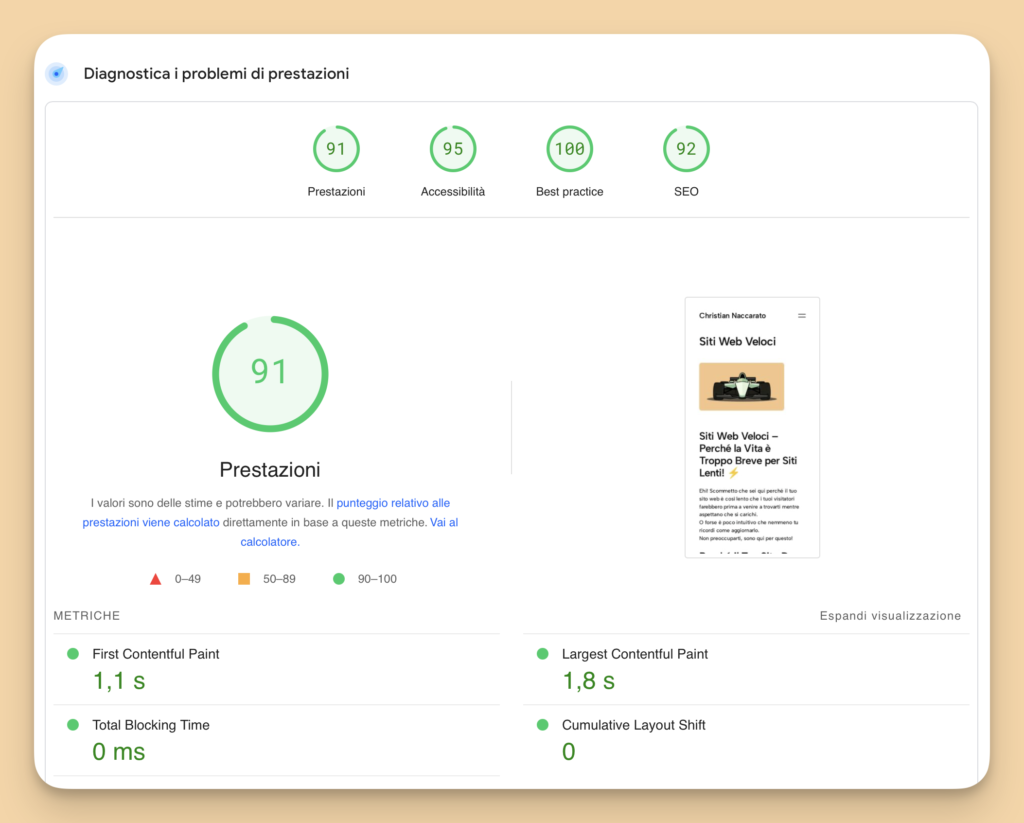The height and width of the screenshot is (823, 1024).
Task: Expand view with 'Espandi visualizzazione'
Action: [x=890, y=616]
